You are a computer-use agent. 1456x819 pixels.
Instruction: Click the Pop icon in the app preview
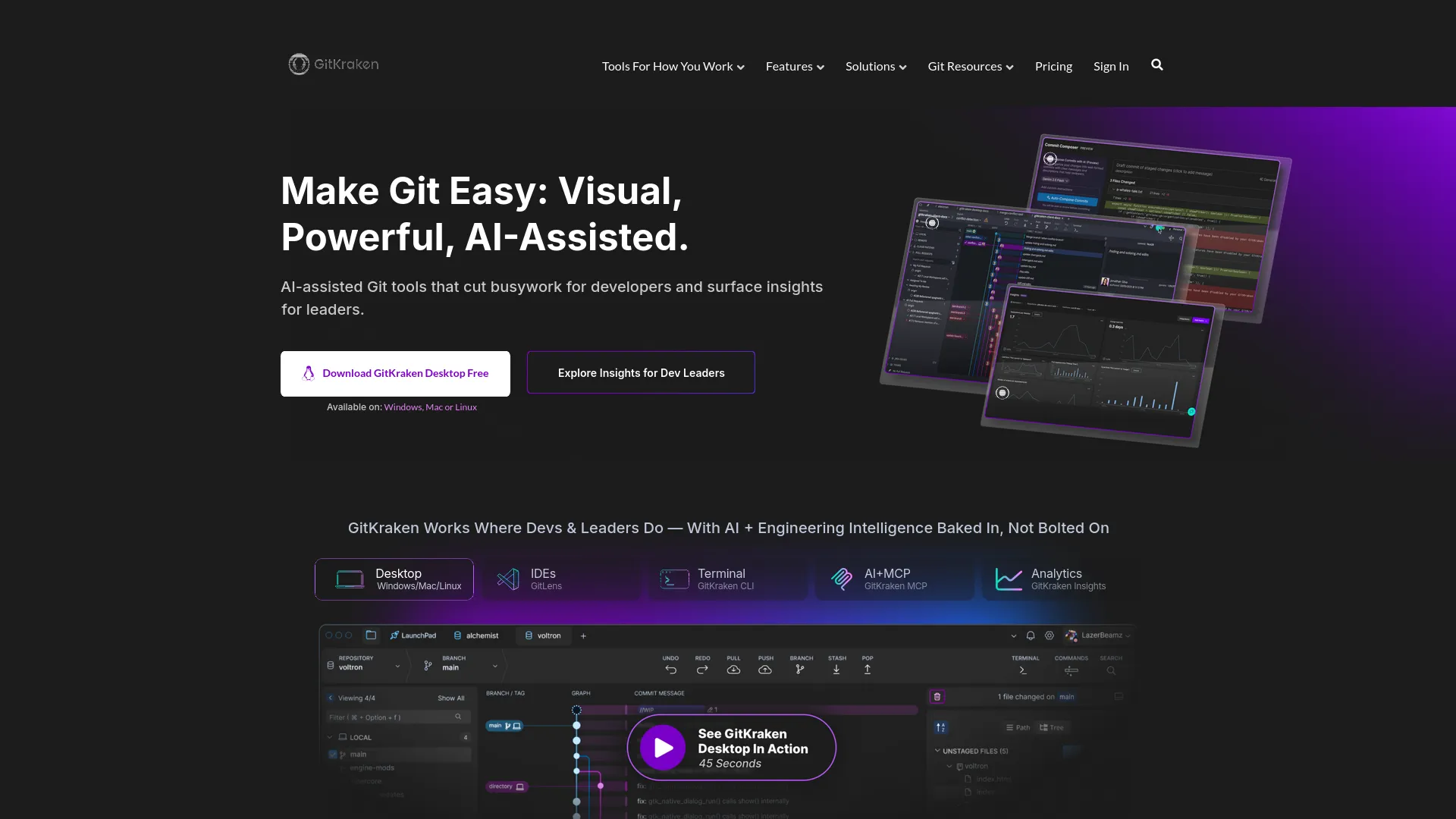pyautogui.click(x=868, y=670)
